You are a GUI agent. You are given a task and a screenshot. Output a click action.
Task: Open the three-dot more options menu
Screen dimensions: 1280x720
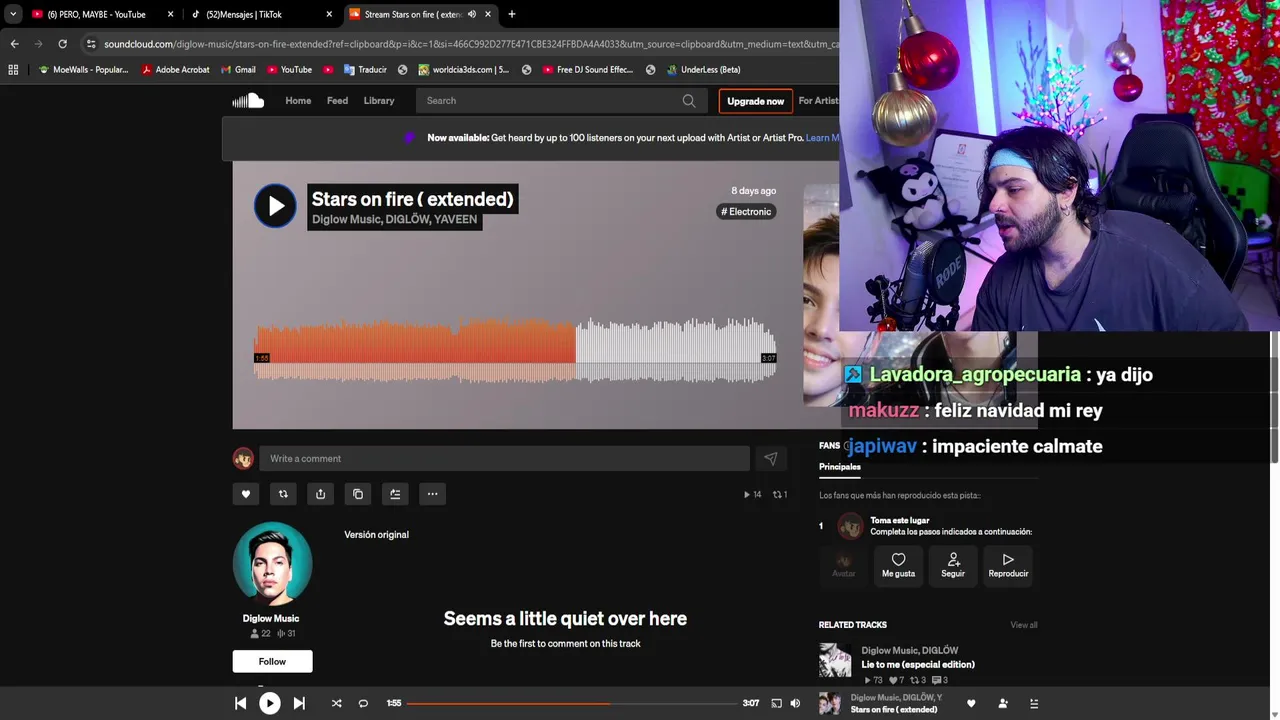(432, 494)
